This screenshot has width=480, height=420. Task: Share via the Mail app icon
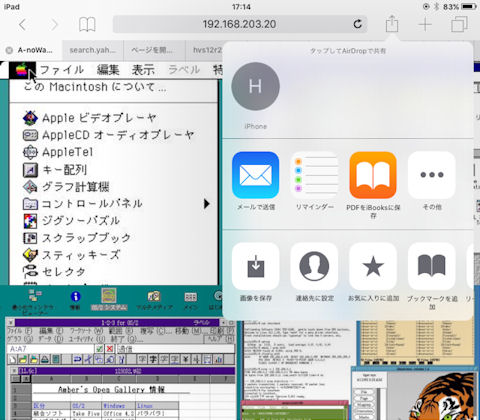255,175
